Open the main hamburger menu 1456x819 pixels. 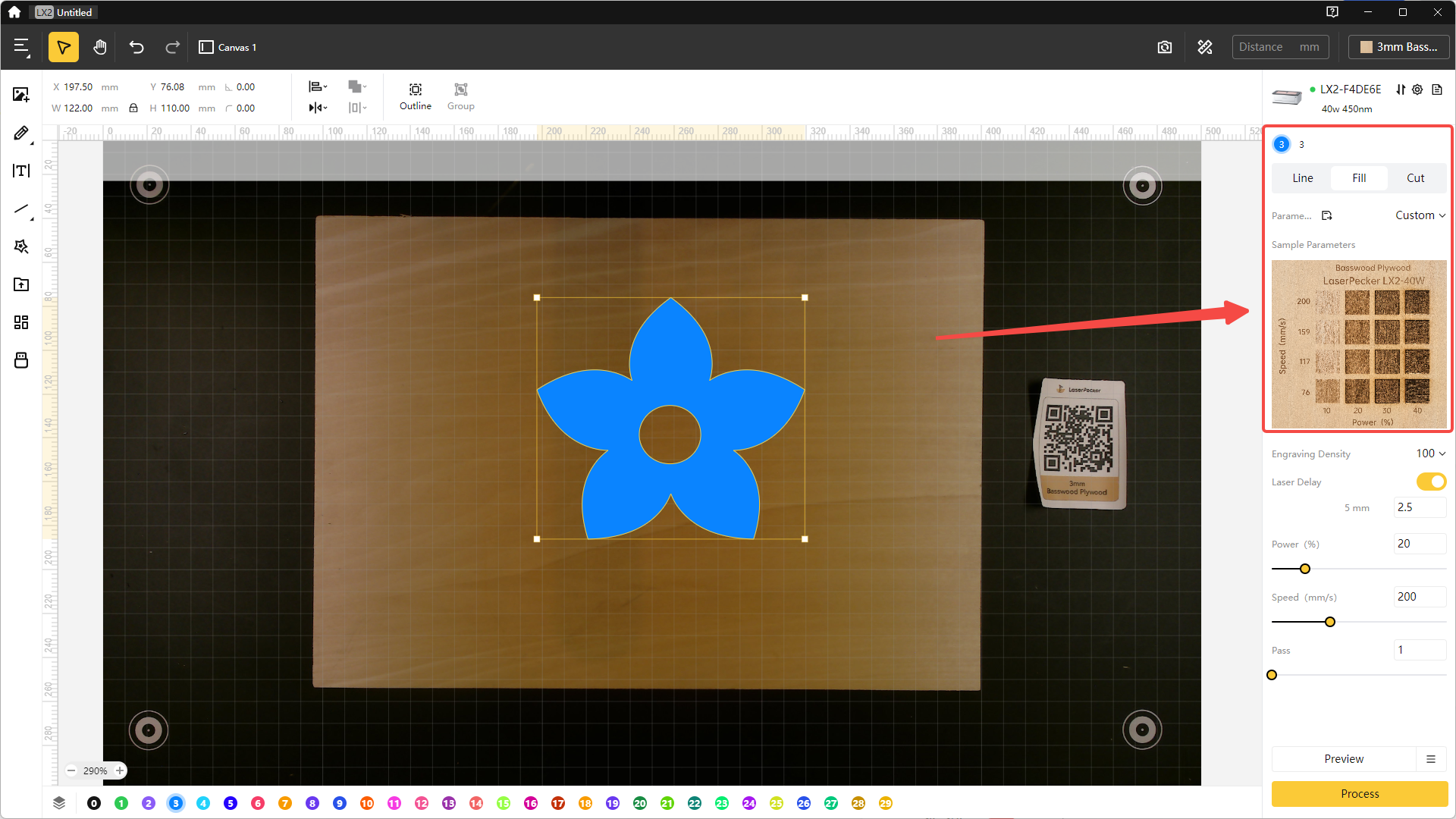coord(21,47)
